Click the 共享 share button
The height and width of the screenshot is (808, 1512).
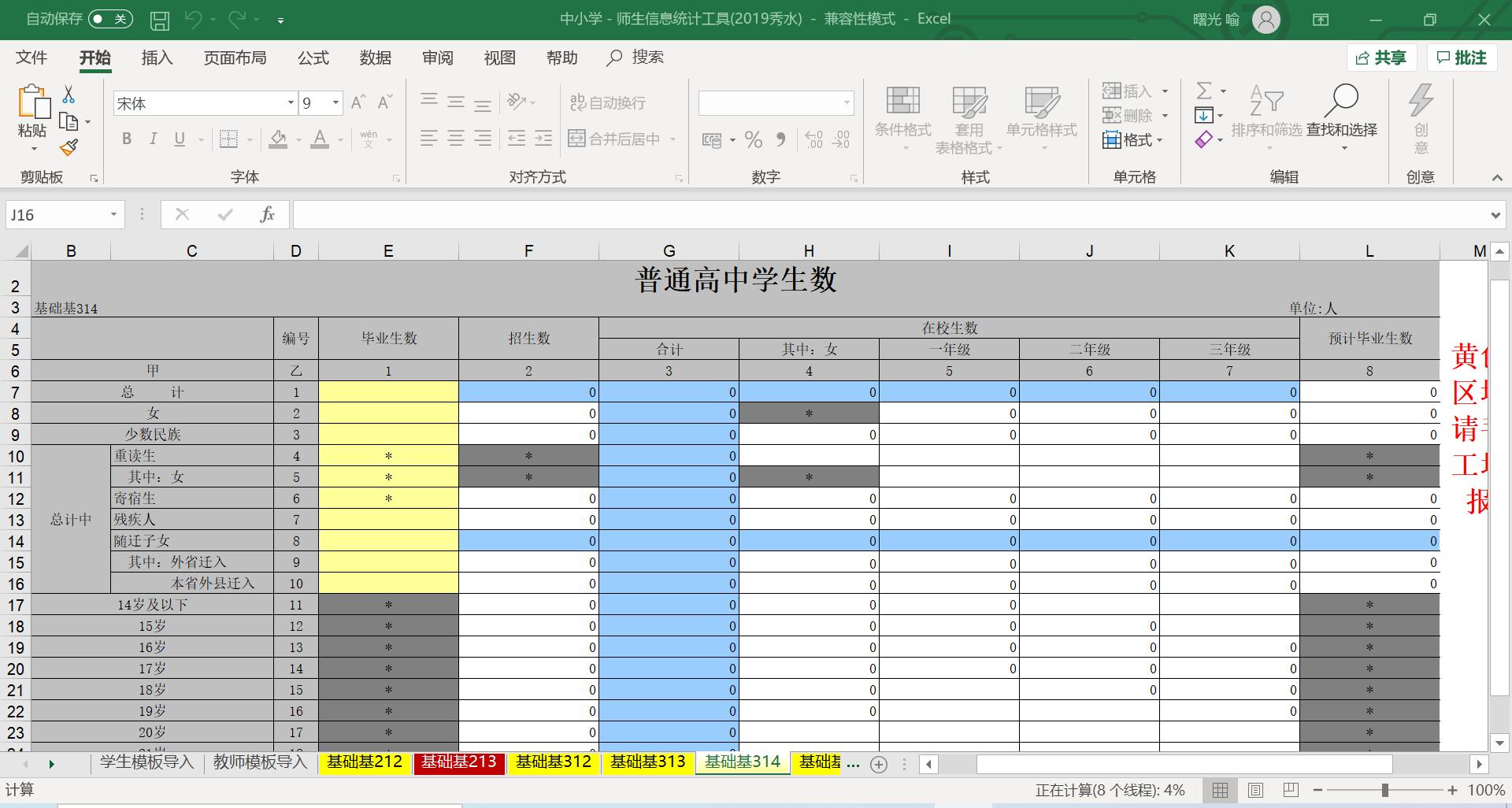pos(1381,57)
